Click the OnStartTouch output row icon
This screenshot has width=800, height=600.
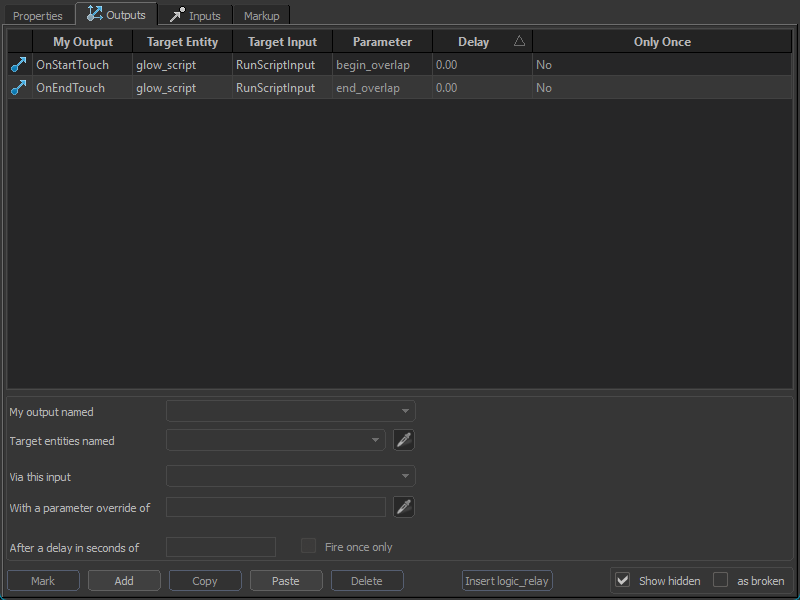[x=19, y=65]
